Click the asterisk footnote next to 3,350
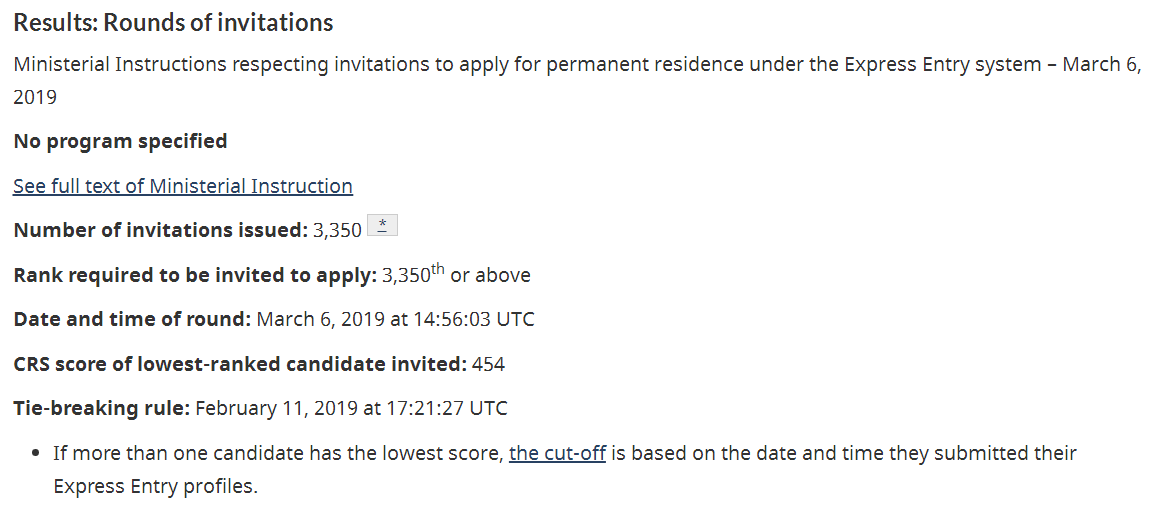Screen dimensions: 1162x512 382,226
